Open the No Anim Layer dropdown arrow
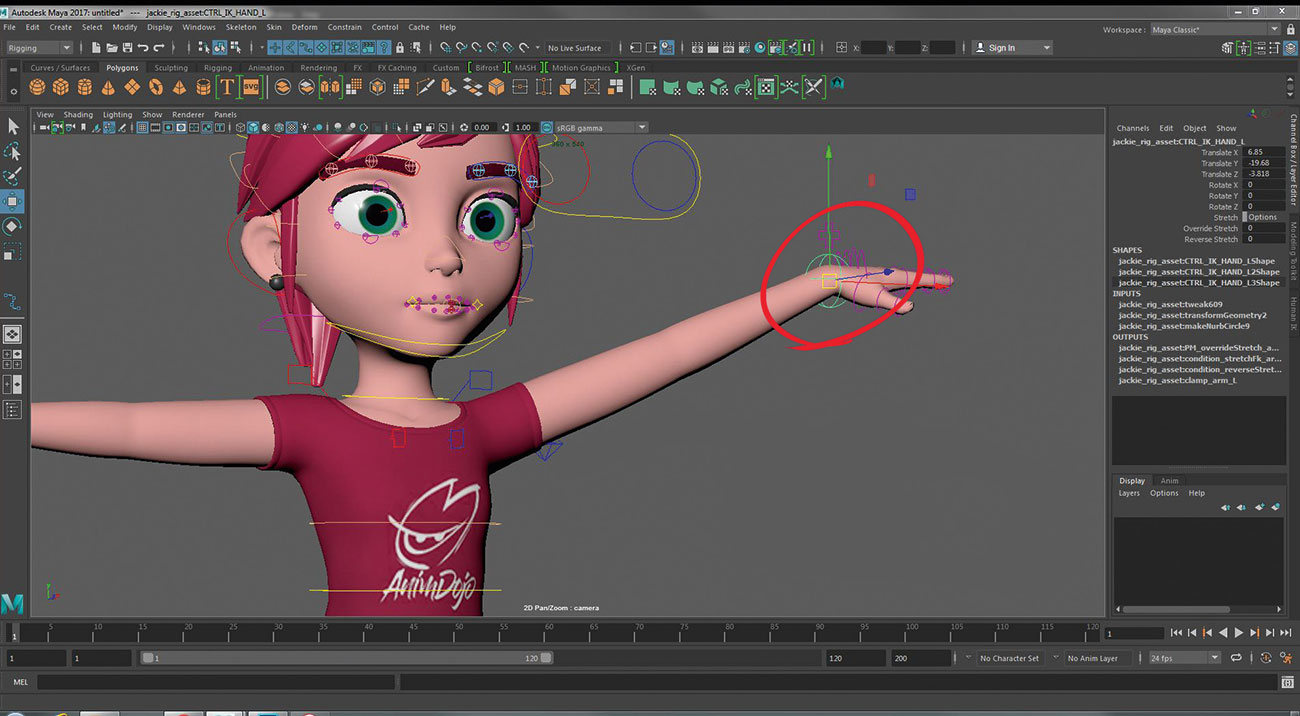1300x716 pixels. tap(1058, 658)
